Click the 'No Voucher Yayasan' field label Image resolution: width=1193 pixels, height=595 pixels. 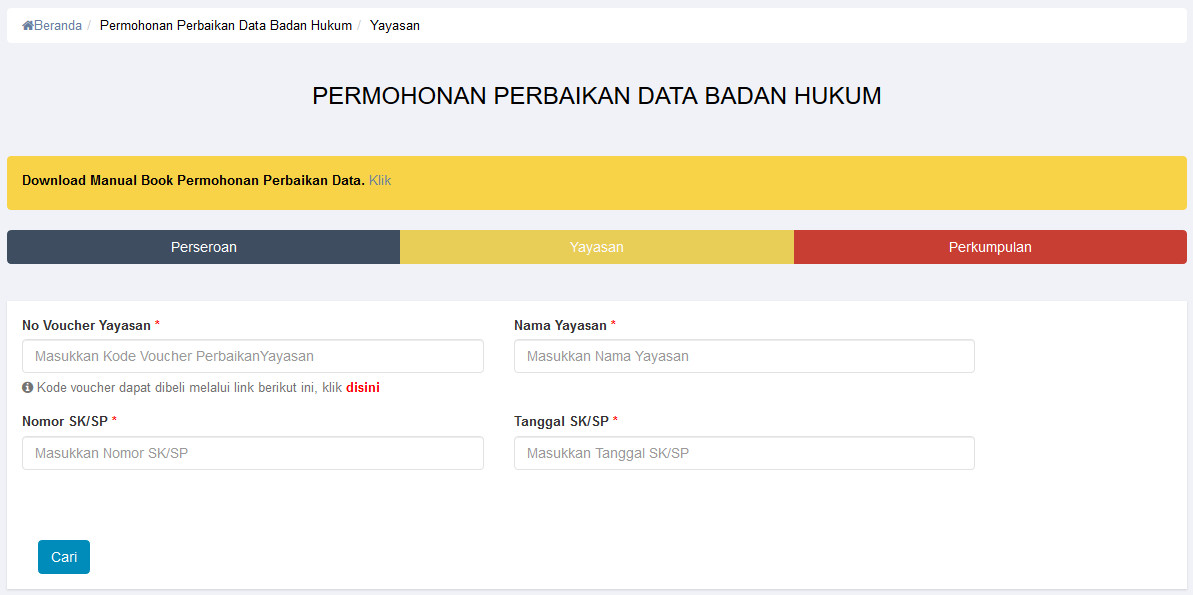[86, 325]
